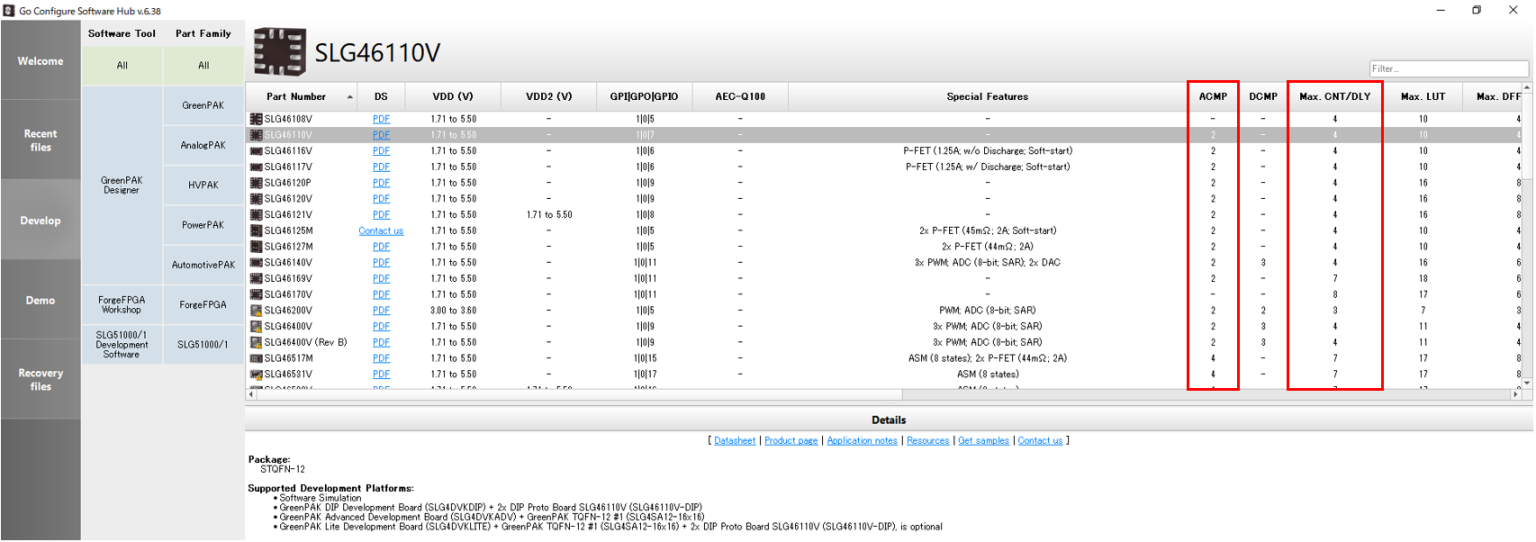Choose the ForgeFPGA Workshop software tool
The image size is (1536, 542).
(121, 305)
